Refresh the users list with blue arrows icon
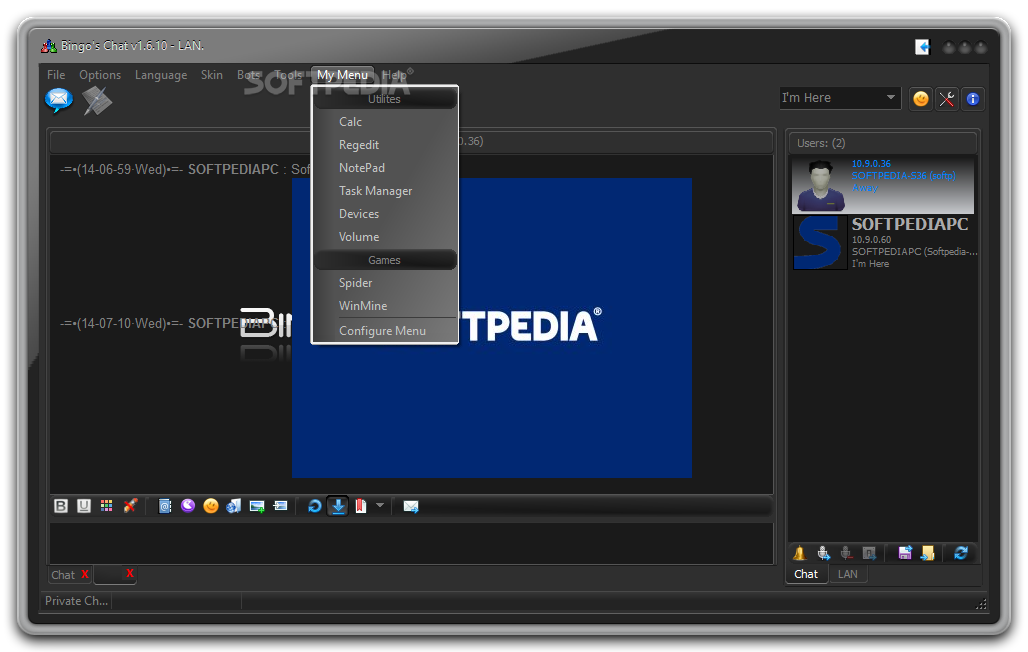Viewport: 1028px width, 652px height. pyautogui.click(x=961, y=553)
